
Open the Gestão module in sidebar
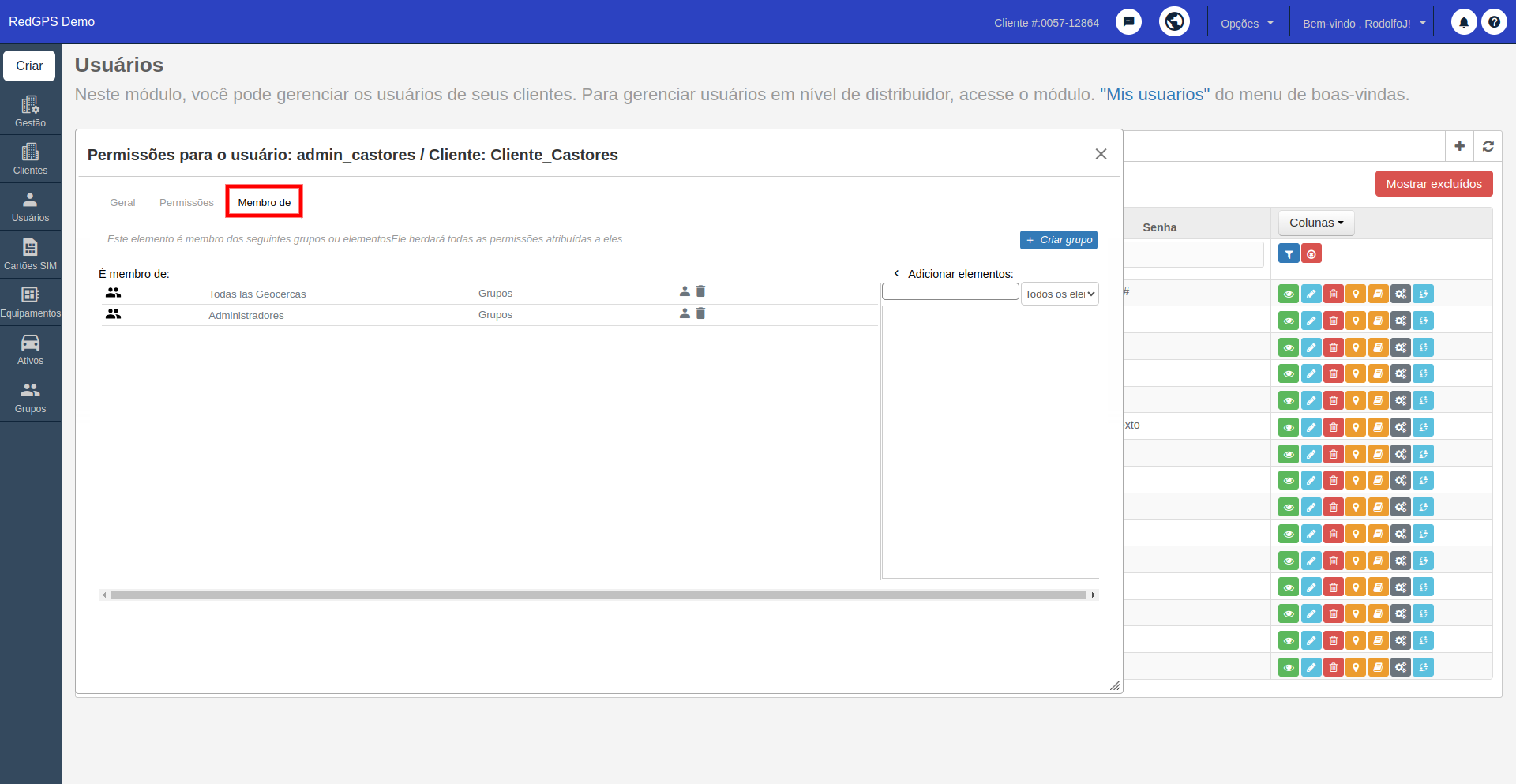click(x=30, y=111)
